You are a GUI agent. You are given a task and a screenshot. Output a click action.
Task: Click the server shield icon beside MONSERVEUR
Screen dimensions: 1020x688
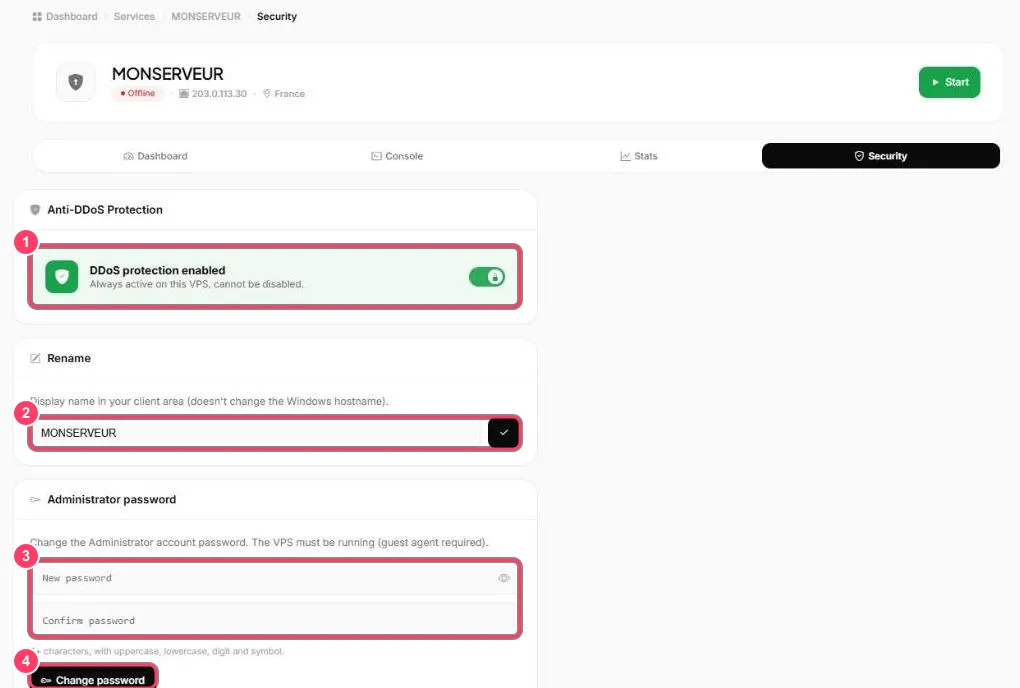(75, 82)
